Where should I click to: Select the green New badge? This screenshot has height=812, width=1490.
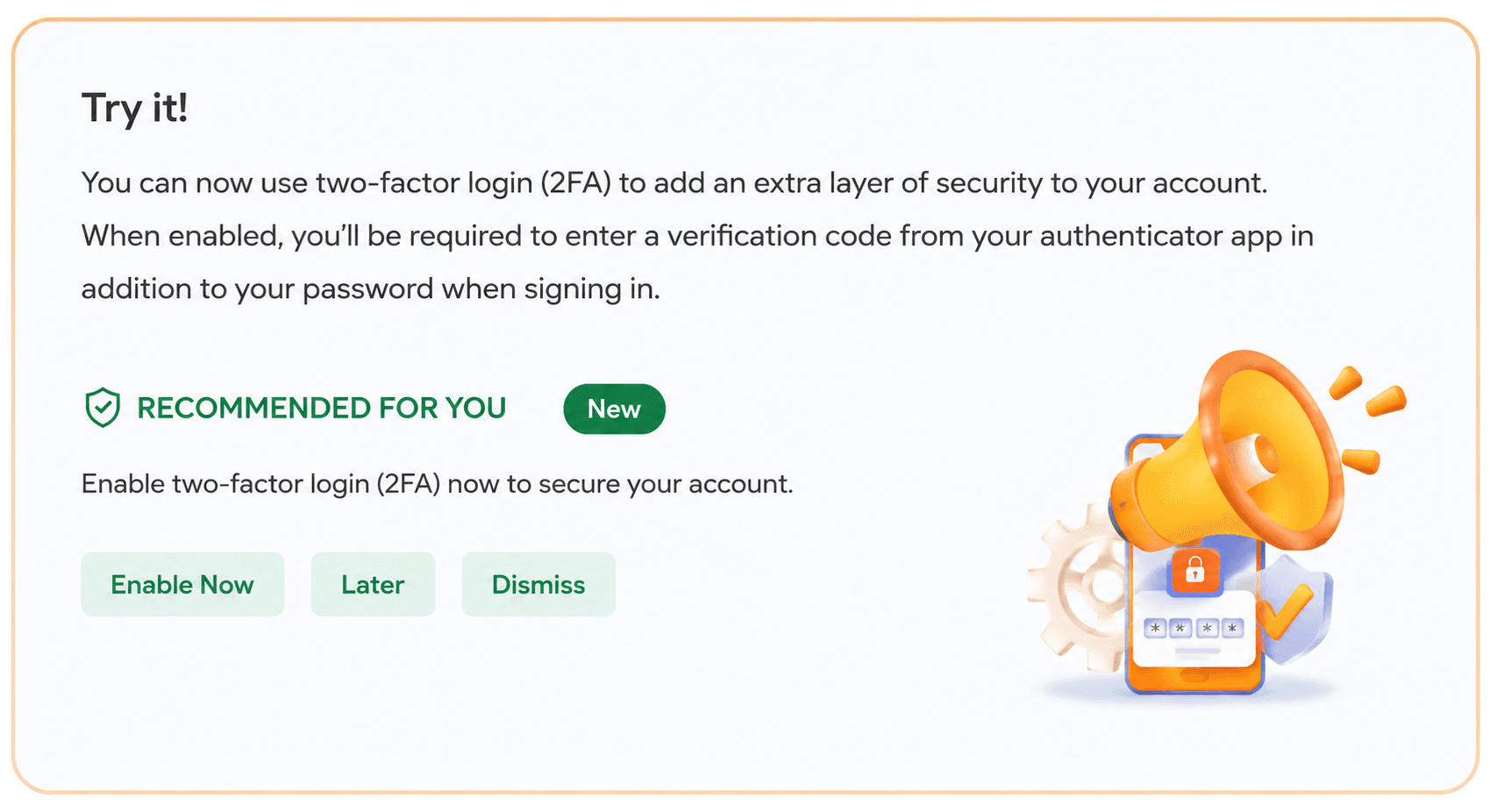[614, 409]
